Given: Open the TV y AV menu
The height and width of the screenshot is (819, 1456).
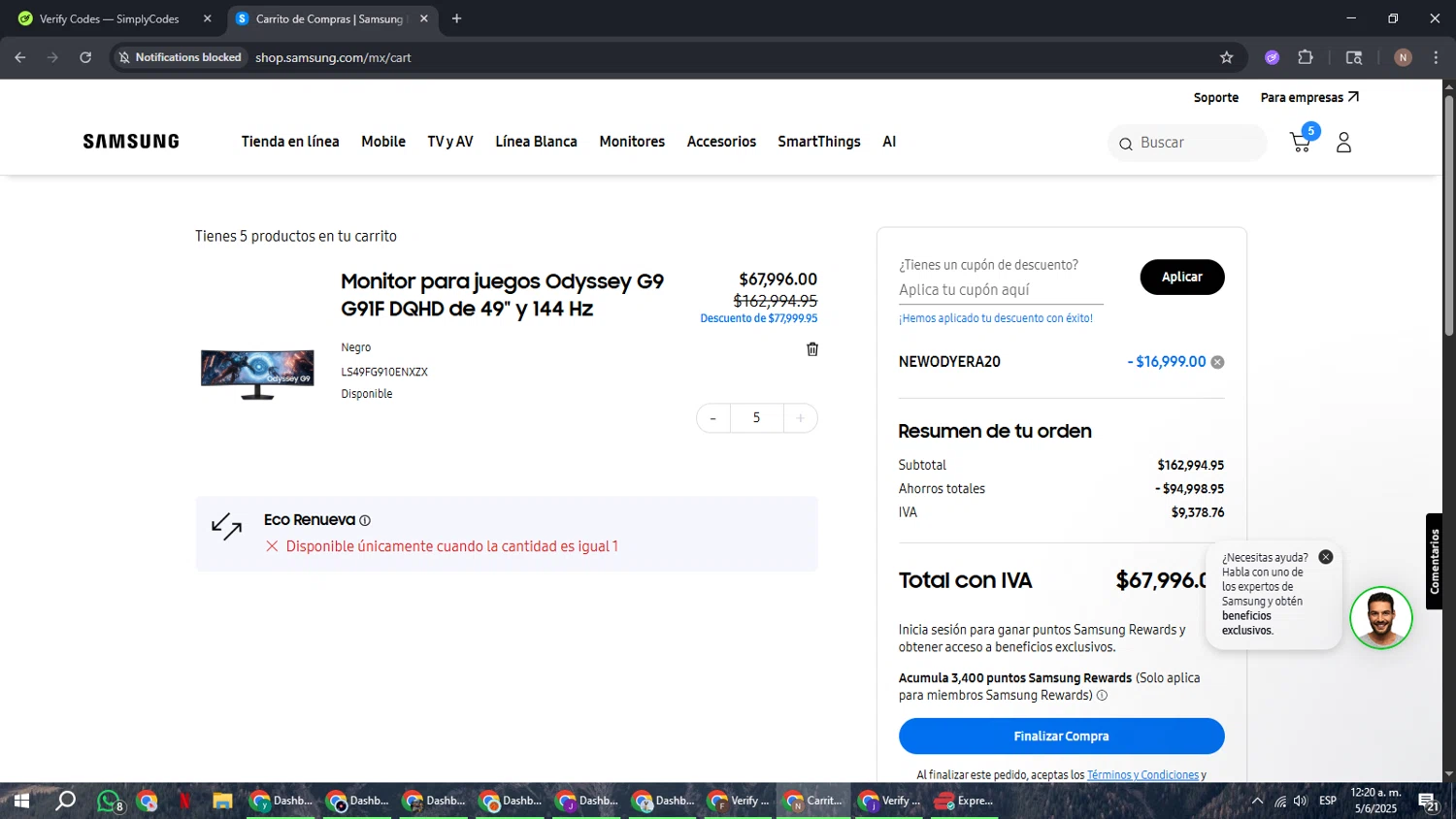Looking at the screenshot, I should 450,142.
